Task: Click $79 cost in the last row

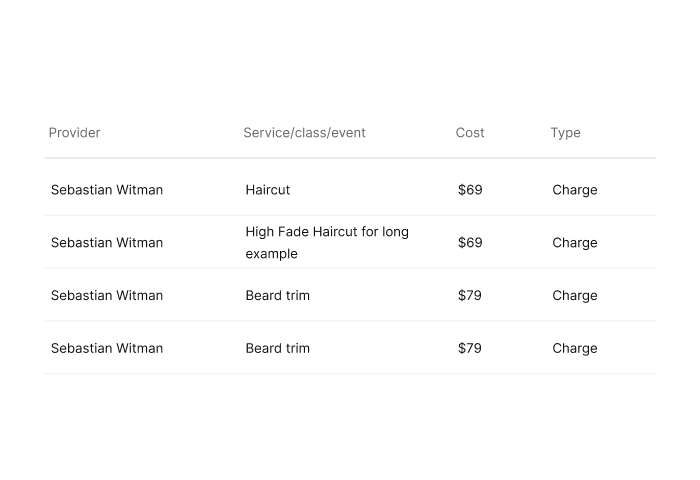Action: click(x=470, y=348)
